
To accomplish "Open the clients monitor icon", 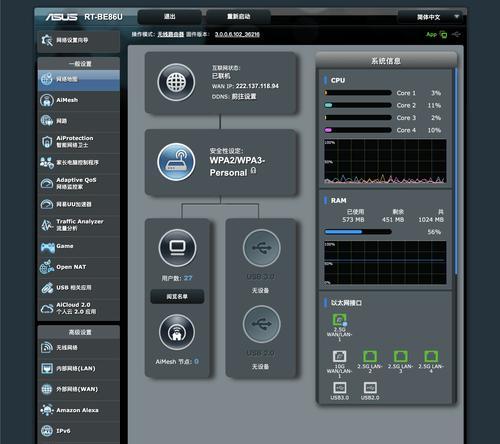I will [x=177, y=248].
